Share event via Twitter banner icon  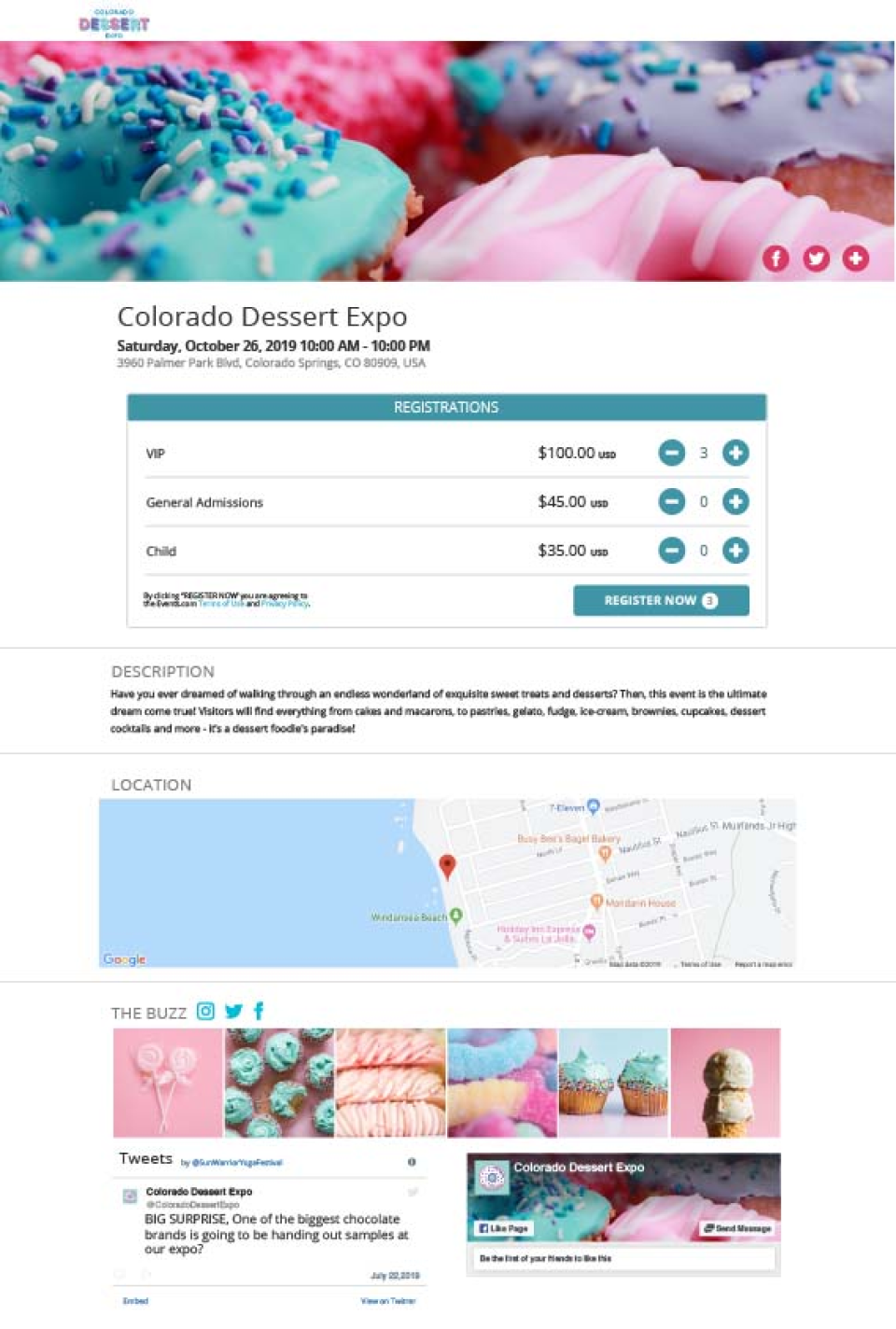(816, 258)
